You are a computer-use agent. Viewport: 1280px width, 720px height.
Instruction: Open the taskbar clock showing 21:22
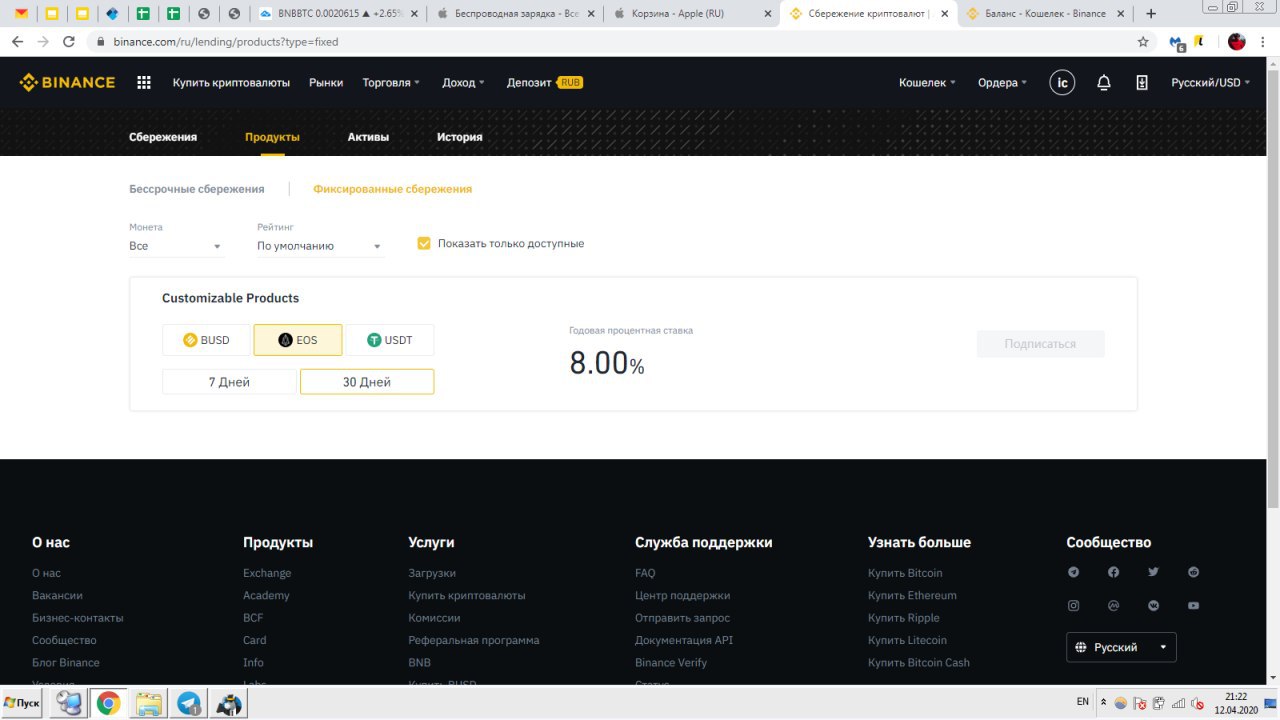pyautogui.click(x=1235, y=703)
